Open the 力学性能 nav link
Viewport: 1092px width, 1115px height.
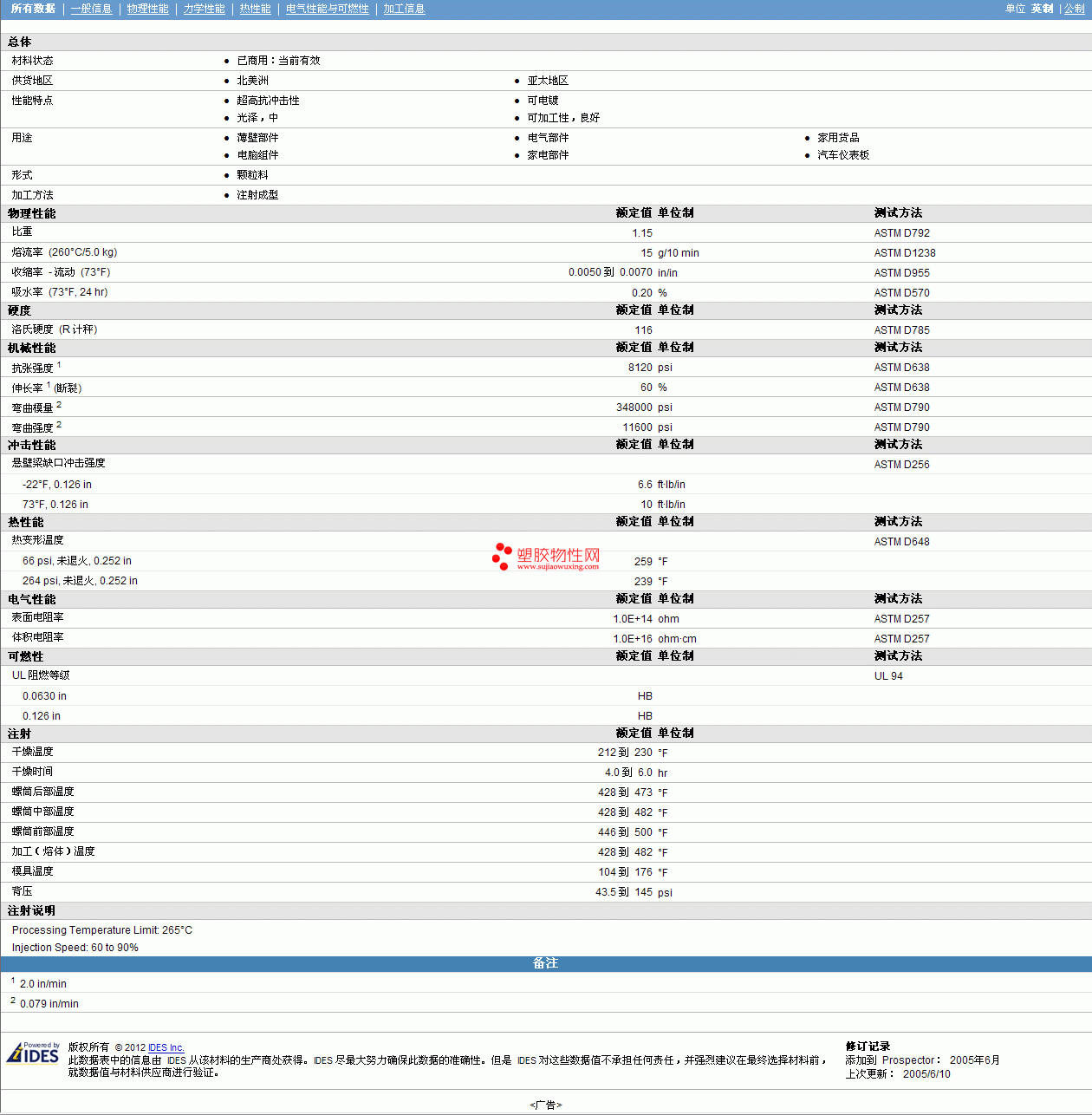click(204, 9)
